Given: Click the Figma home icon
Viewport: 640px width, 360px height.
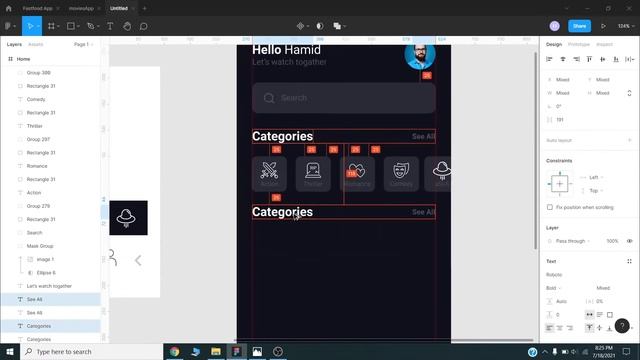Looking at the screenshot, I should [x=9, y=8].
